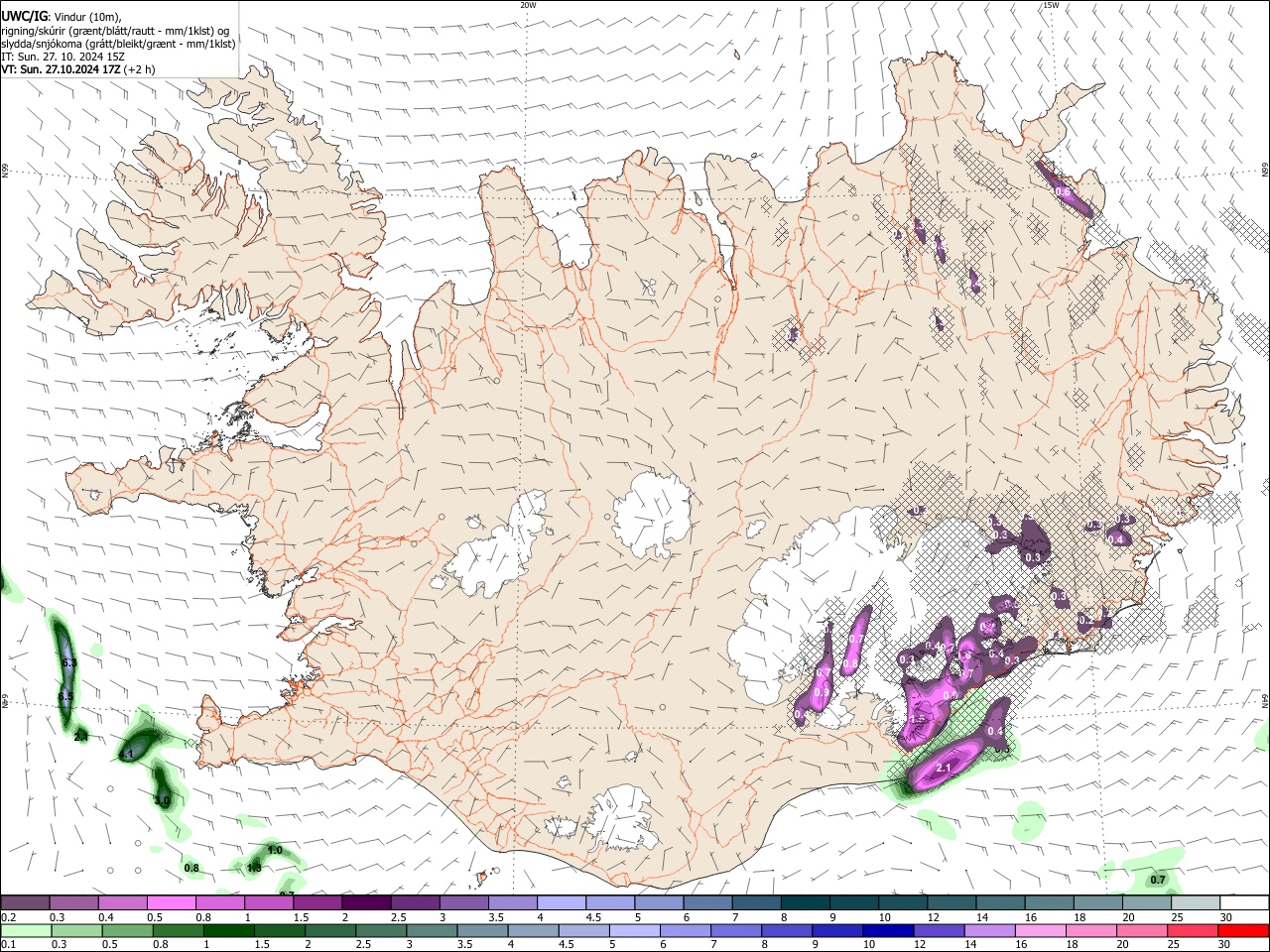Click the lower legend swatch between 7 and 8
This screenshot has height=952, width=1270.
pyautogui.click(x=736, y=930)
